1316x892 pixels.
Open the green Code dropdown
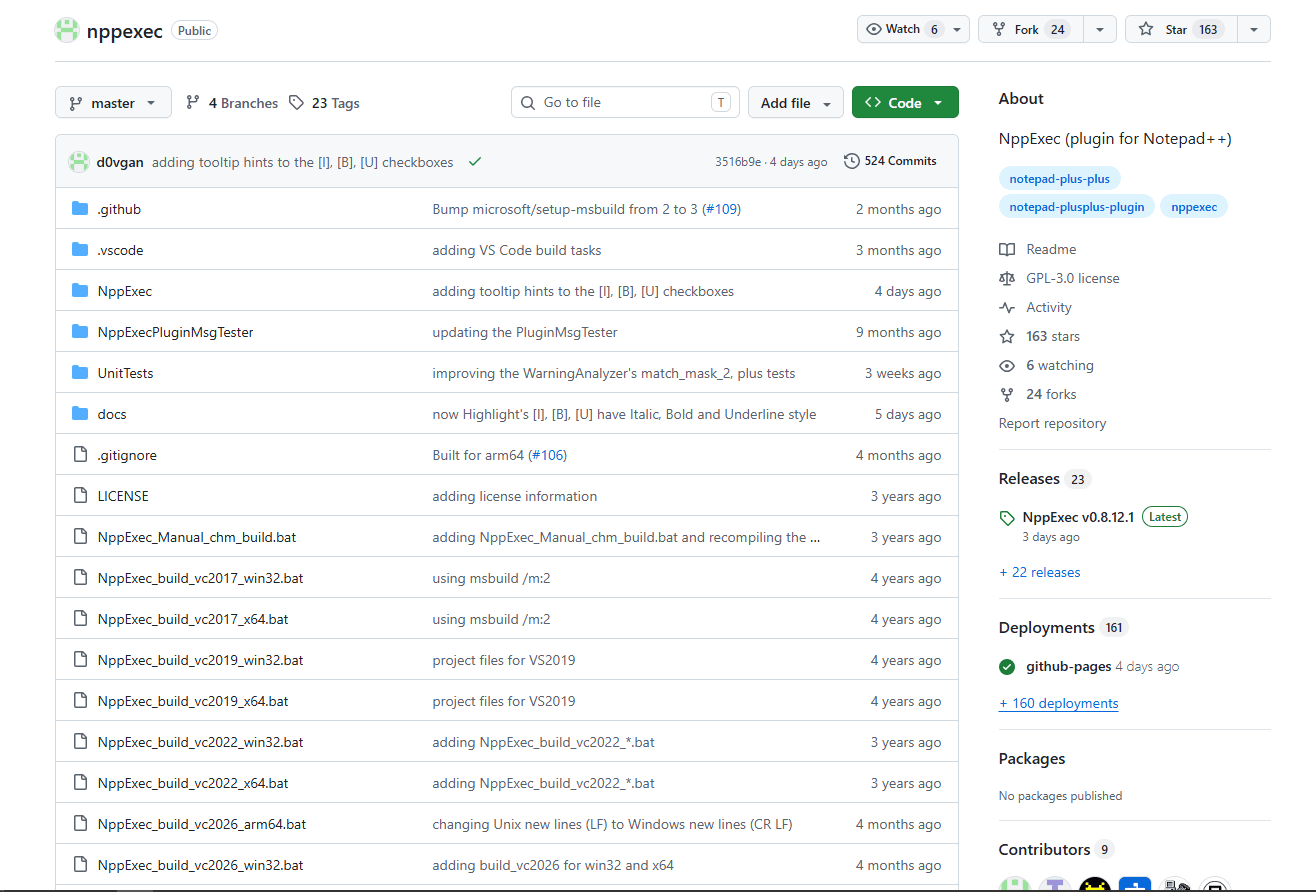pyautogui.click(x=905, y=103)
